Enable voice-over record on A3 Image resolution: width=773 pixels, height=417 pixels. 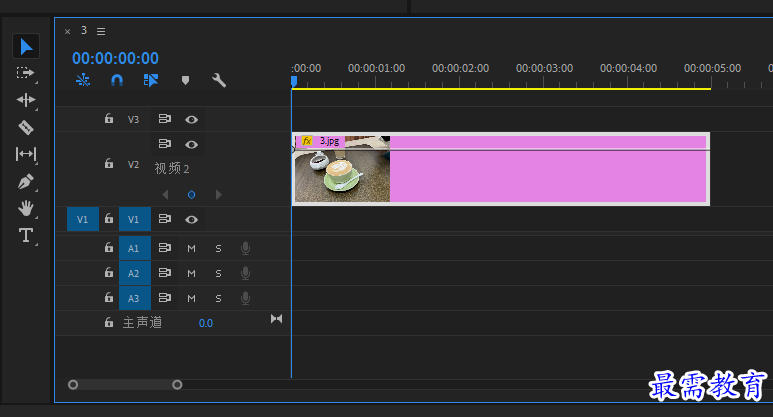coord(245,298)
